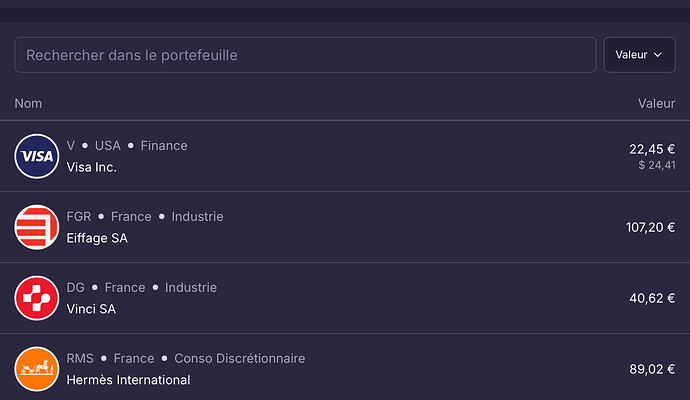The height and width of the screenshot is (400, 690).
Task: Click the FGR France Industrie tag line
Action: coord(145,217)
